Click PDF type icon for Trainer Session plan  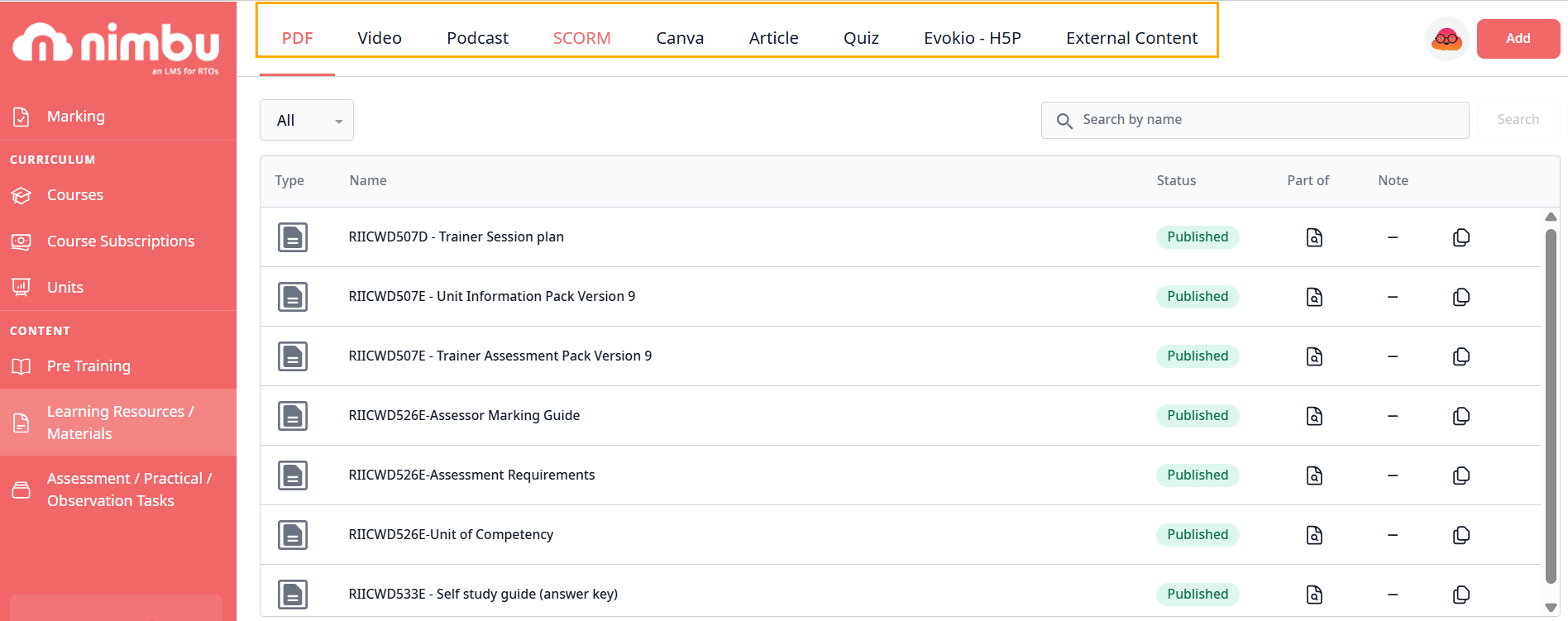pyautogui.click(x=293, y=237)
